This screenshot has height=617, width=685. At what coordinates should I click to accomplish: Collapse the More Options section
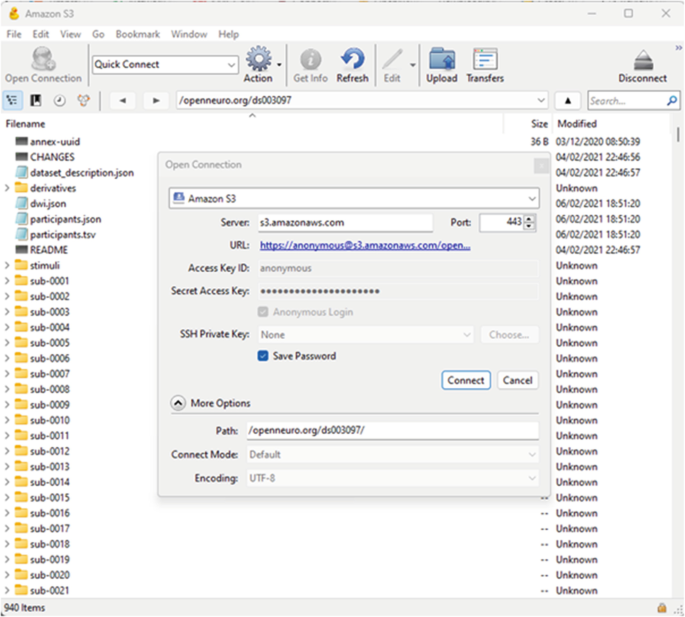pyautogui.click(x=178, y=403)
